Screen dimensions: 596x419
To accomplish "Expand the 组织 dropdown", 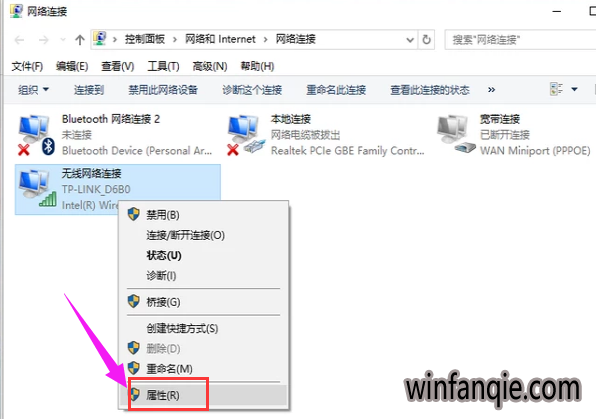I will (34, 90).
